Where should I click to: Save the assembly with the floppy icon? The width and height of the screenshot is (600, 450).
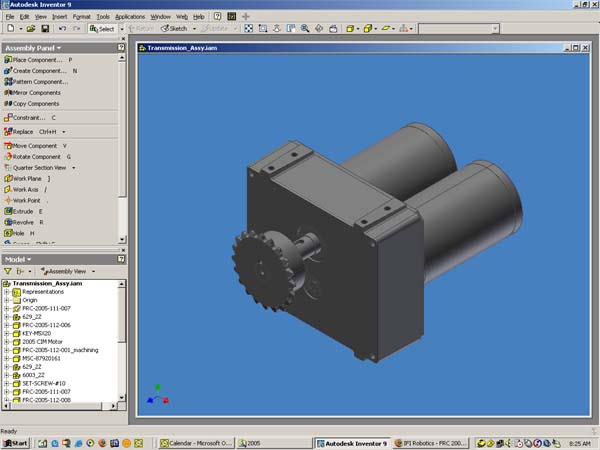(45, 28)
